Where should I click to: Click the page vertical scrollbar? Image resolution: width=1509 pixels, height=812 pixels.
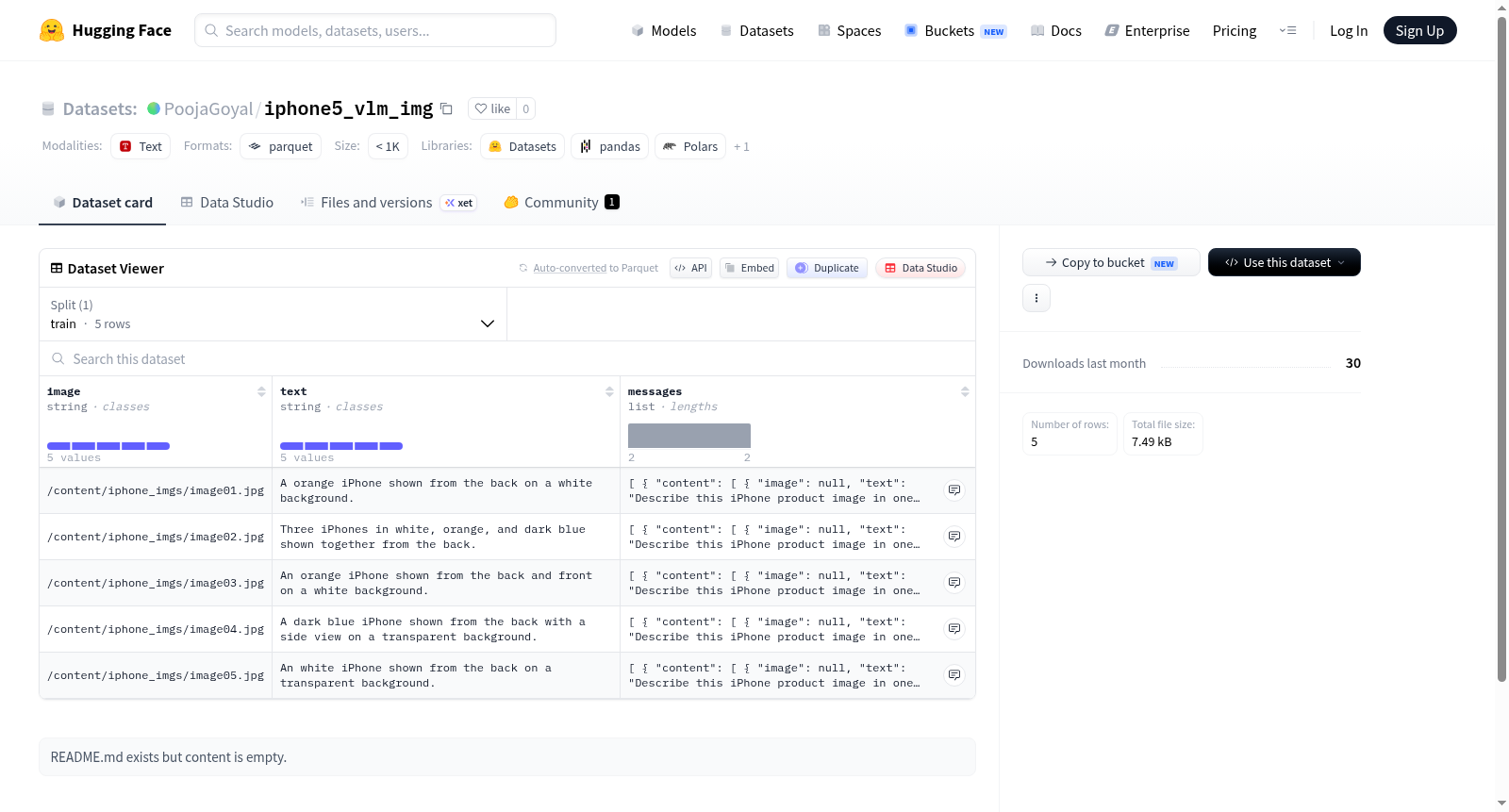point(1501,349)
